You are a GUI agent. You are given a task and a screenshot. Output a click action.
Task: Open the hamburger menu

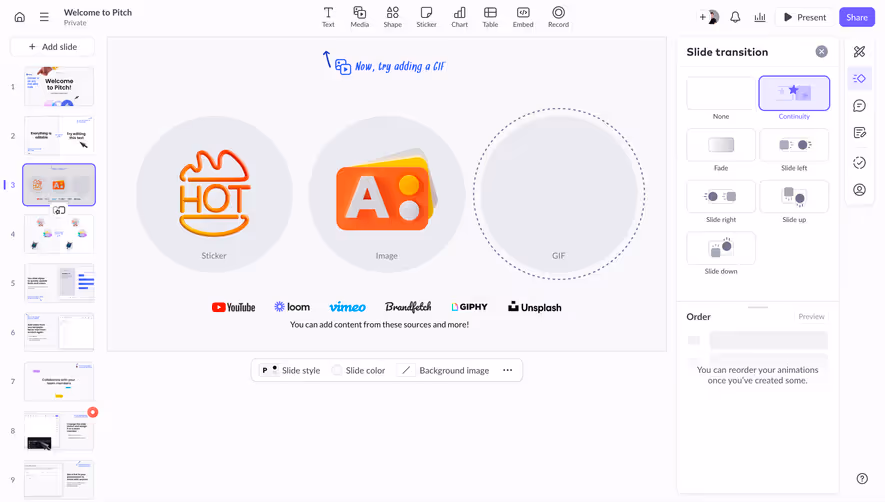tap(44, 17)
